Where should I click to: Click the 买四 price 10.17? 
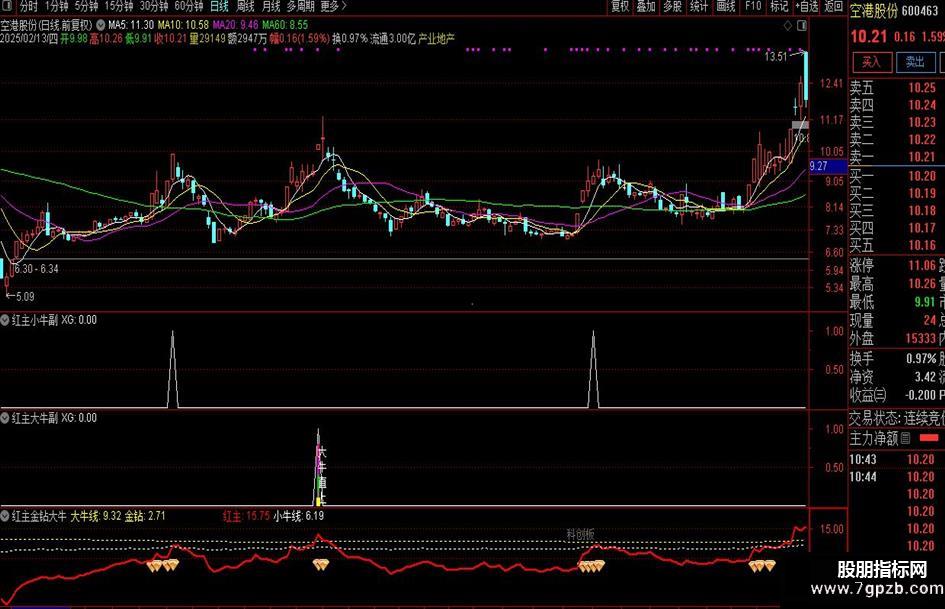point(922,228)
